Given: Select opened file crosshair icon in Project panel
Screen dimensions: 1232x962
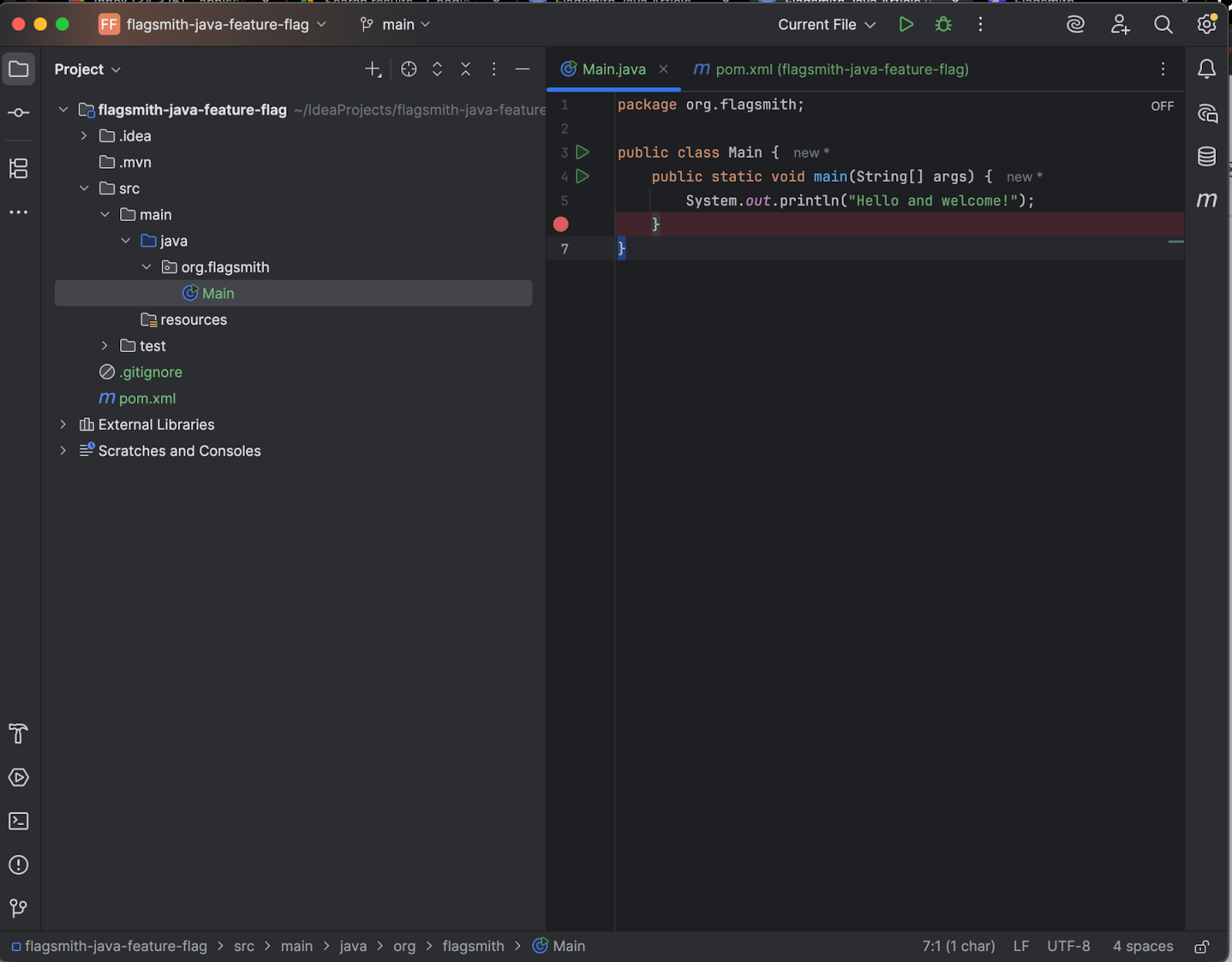Looking at the screenshot, I should click(409, 69).
